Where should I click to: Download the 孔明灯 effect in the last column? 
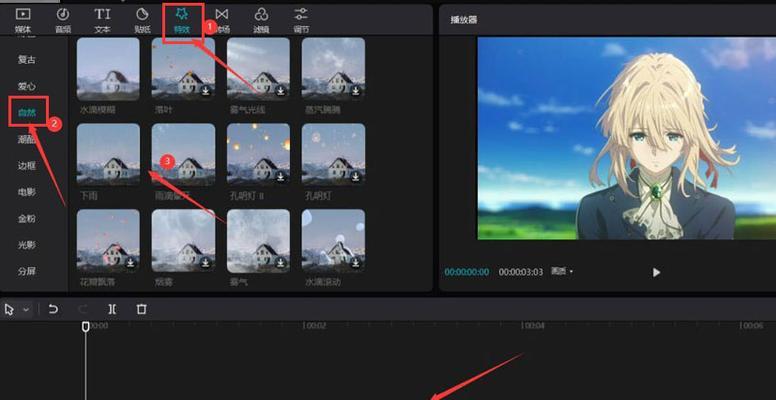(x=356, y=177)
